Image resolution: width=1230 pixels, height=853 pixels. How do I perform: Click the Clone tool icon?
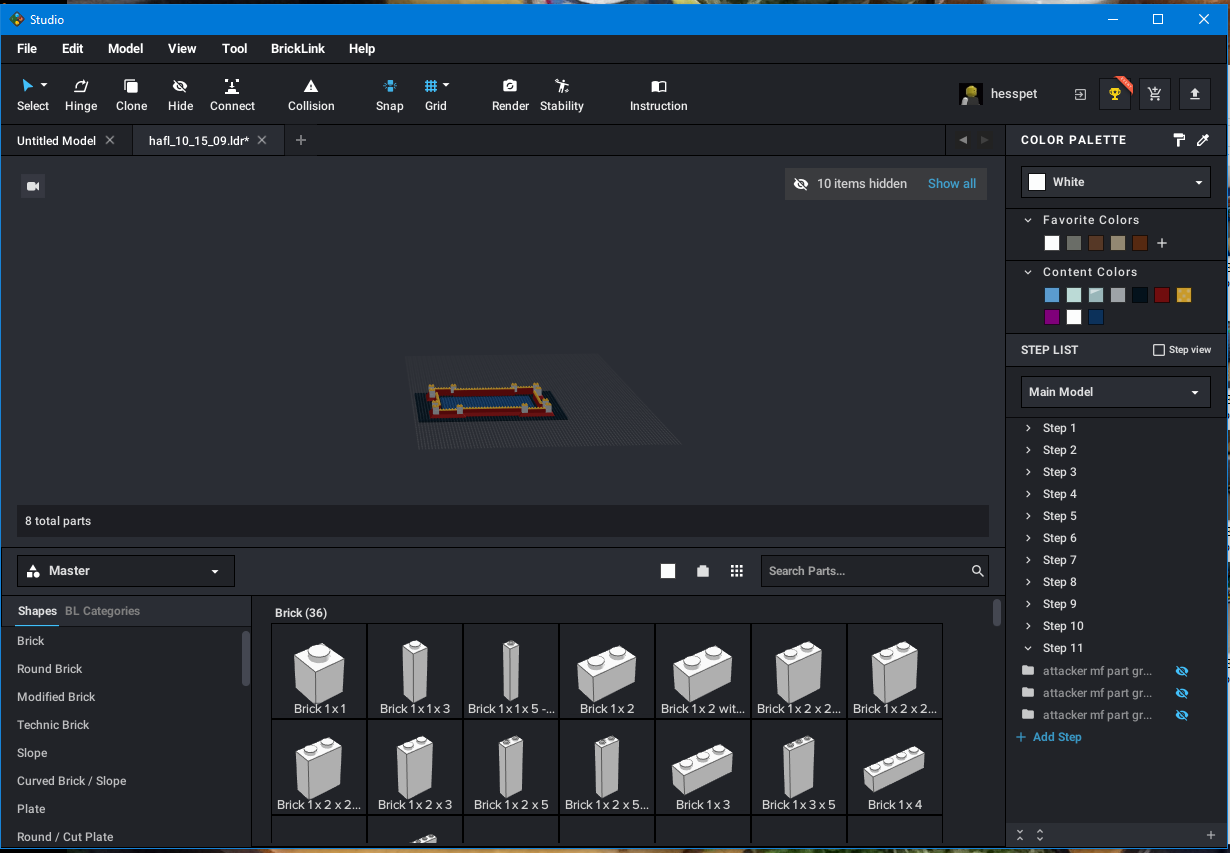131,87
